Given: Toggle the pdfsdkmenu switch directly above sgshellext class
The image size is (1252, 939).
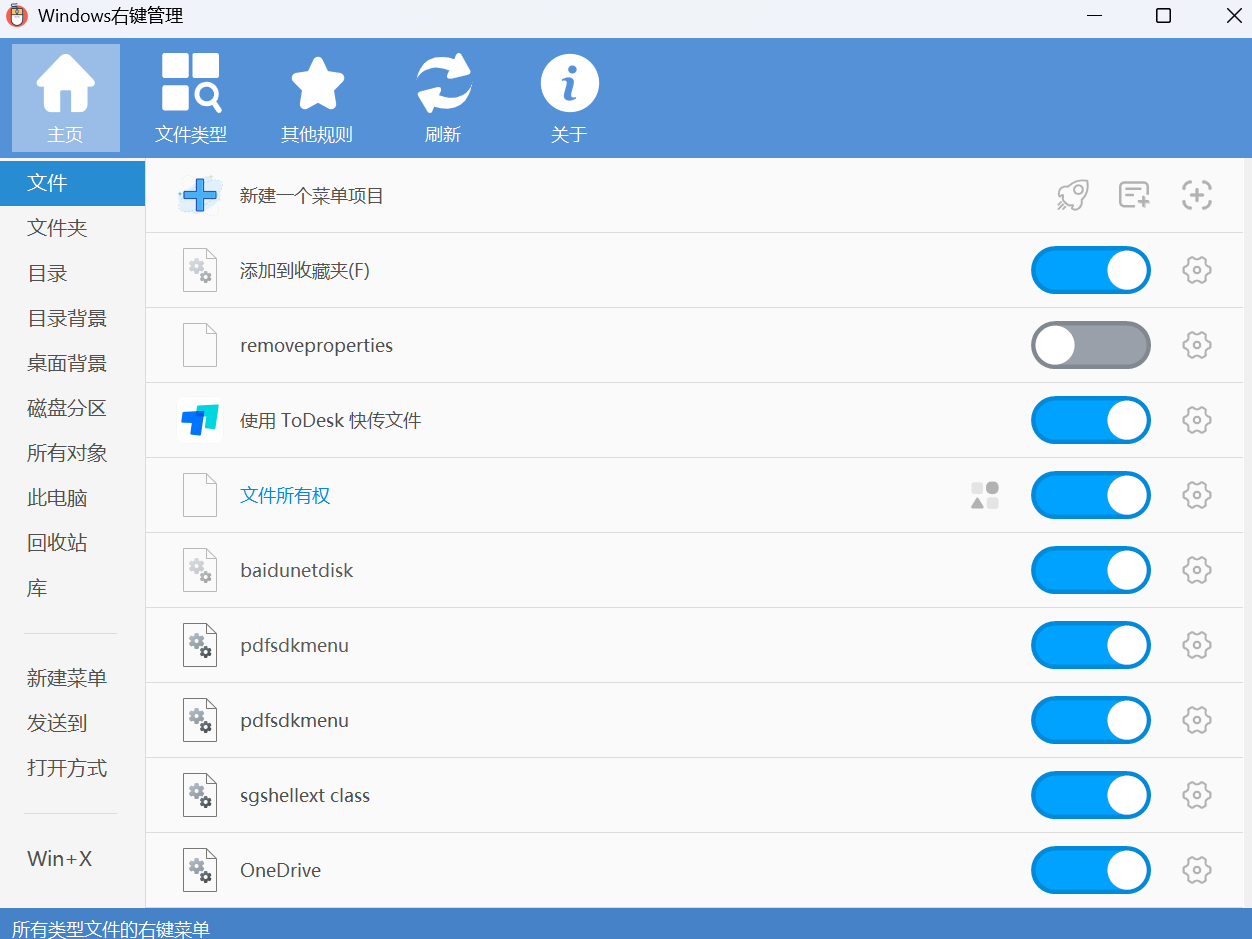Looking at the screenshot, I should (x=1091, y=720).
